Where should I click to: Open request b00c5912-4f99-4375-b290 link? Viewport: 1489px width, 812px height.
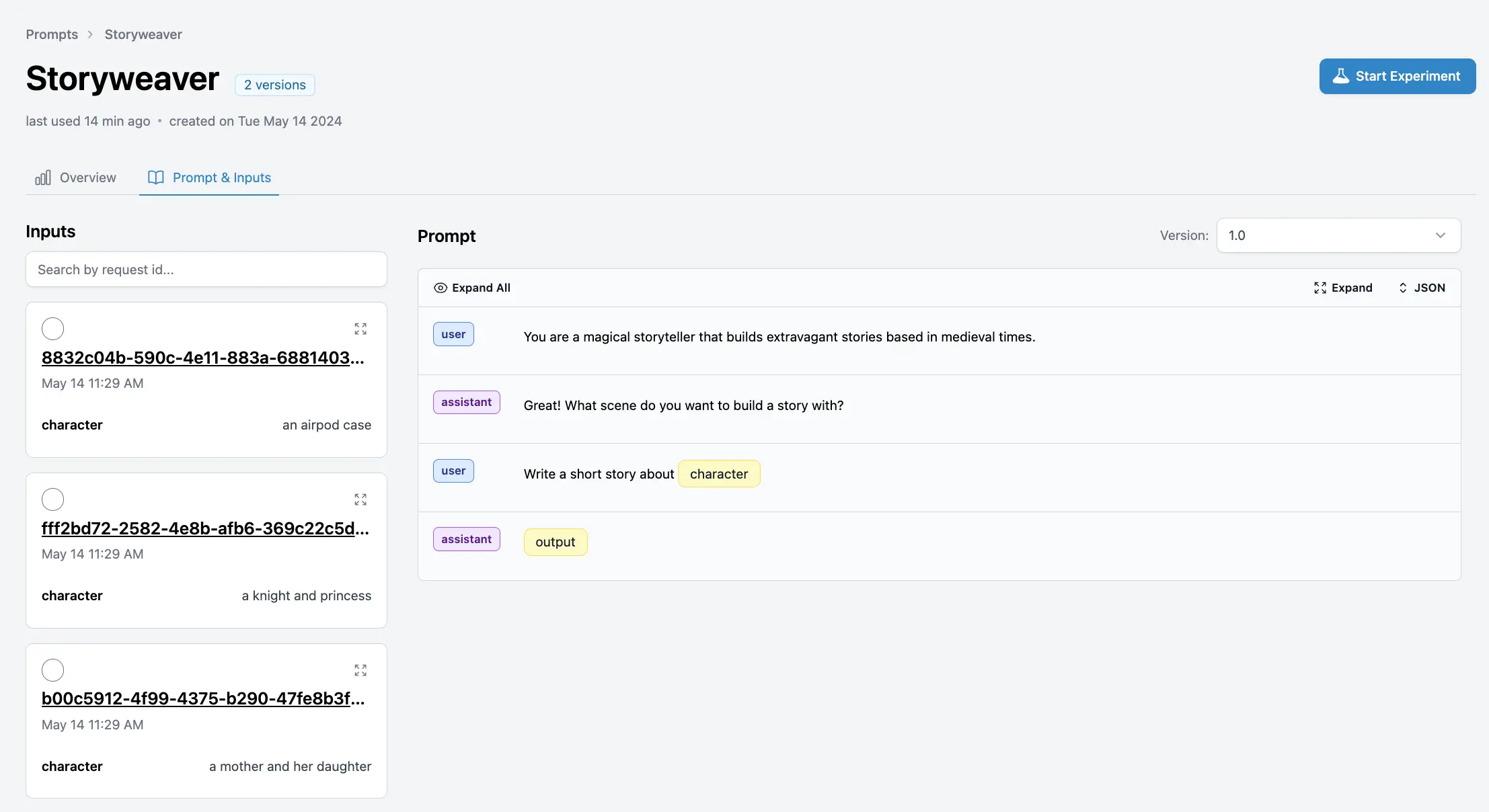203,698
